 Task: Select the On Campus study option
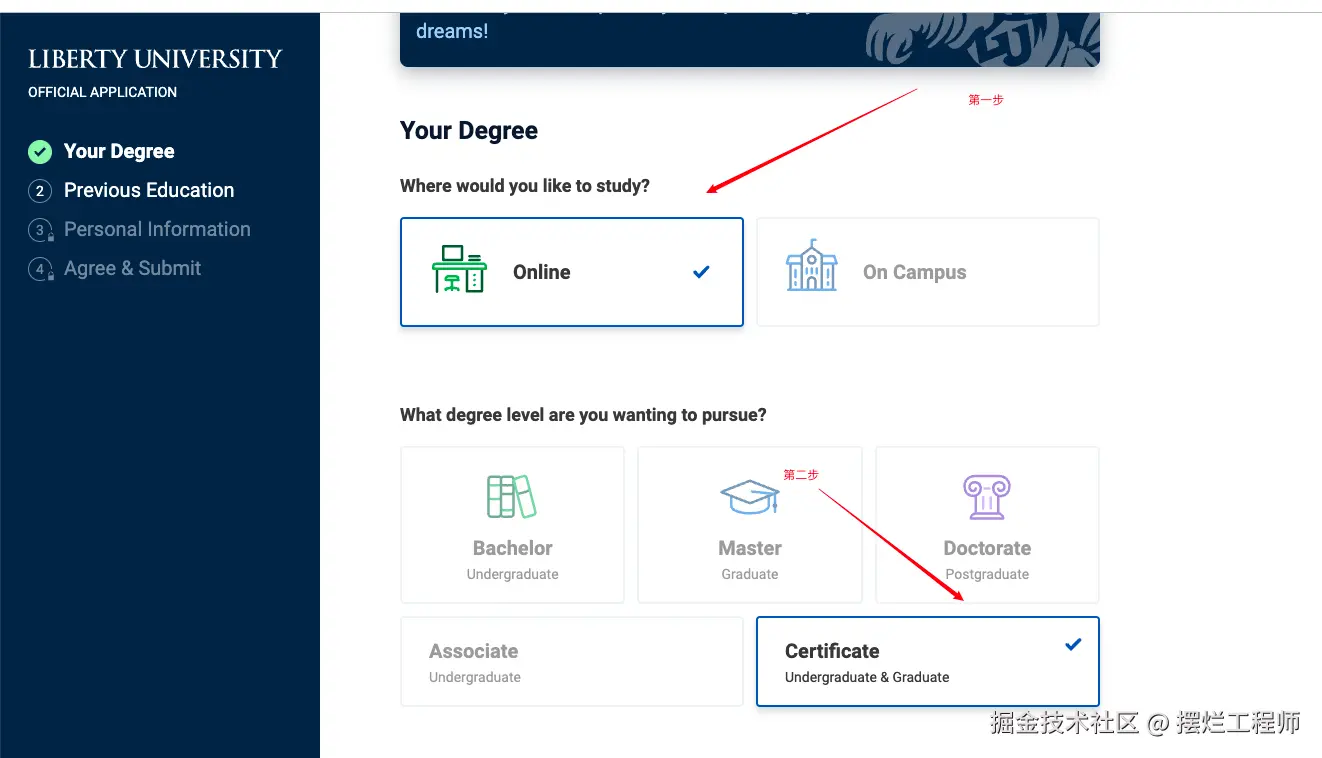928,272
